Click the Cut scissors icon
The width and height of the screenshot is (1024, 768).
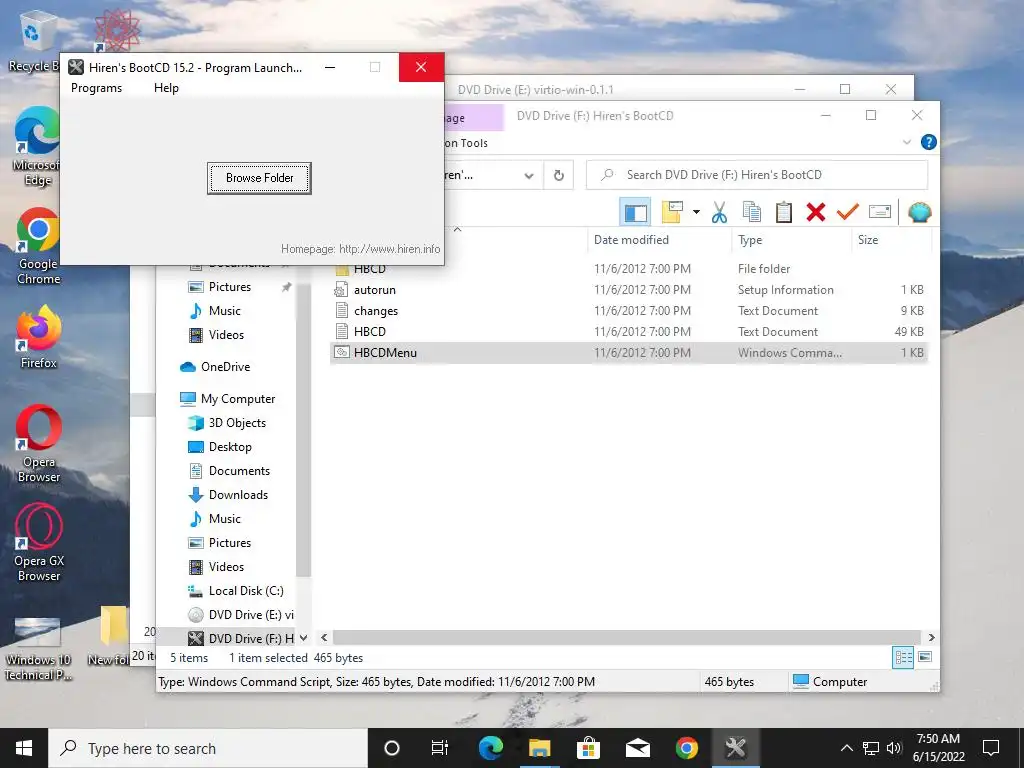tap(720, 212)
